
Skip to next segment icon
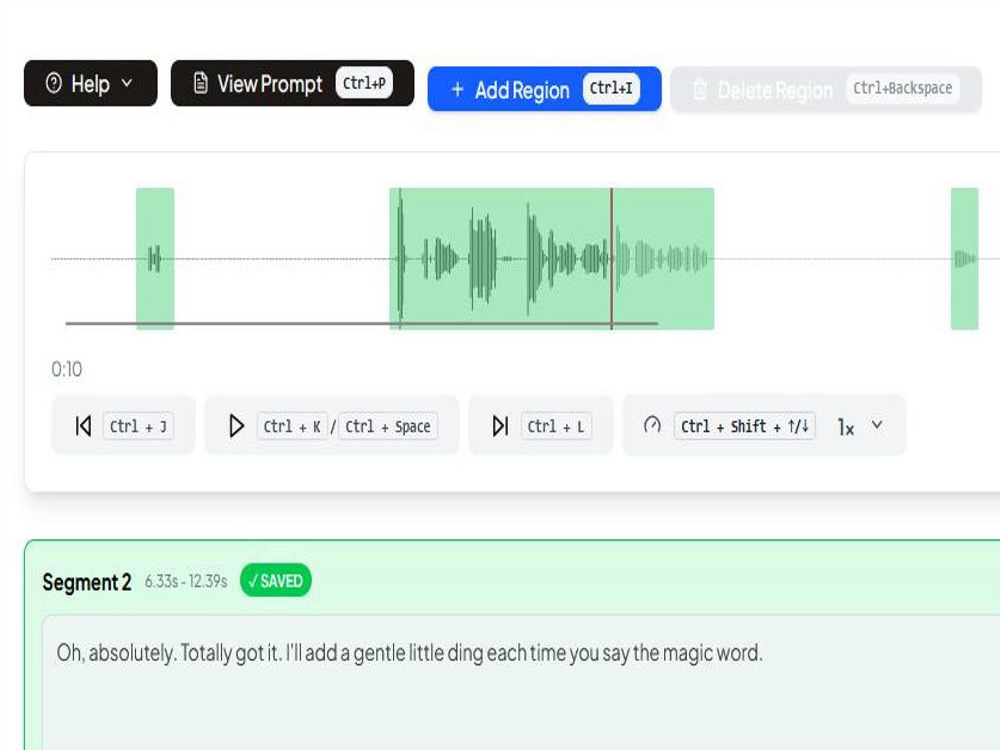coord(501,426)
